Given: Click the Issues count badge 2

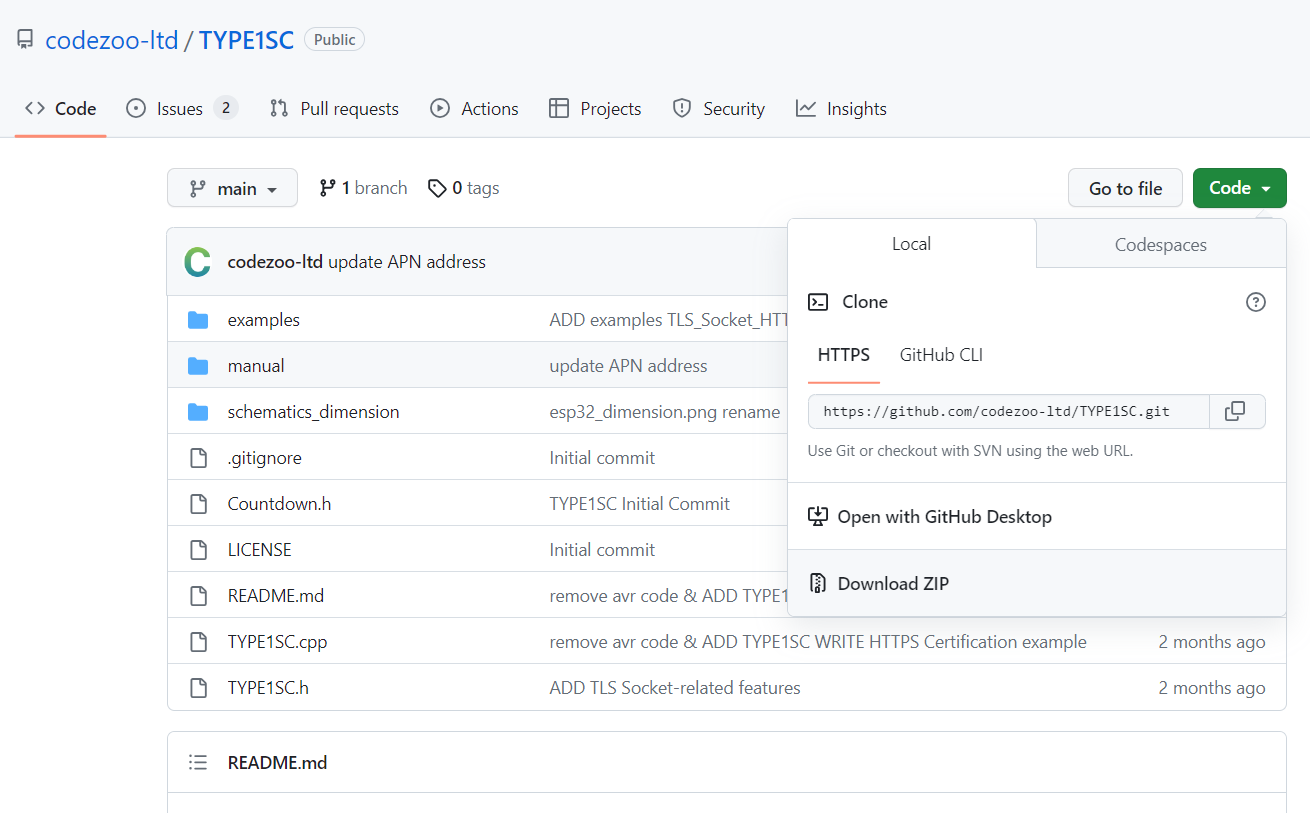Looking at the screenshot, I should (x=225, y=108).
